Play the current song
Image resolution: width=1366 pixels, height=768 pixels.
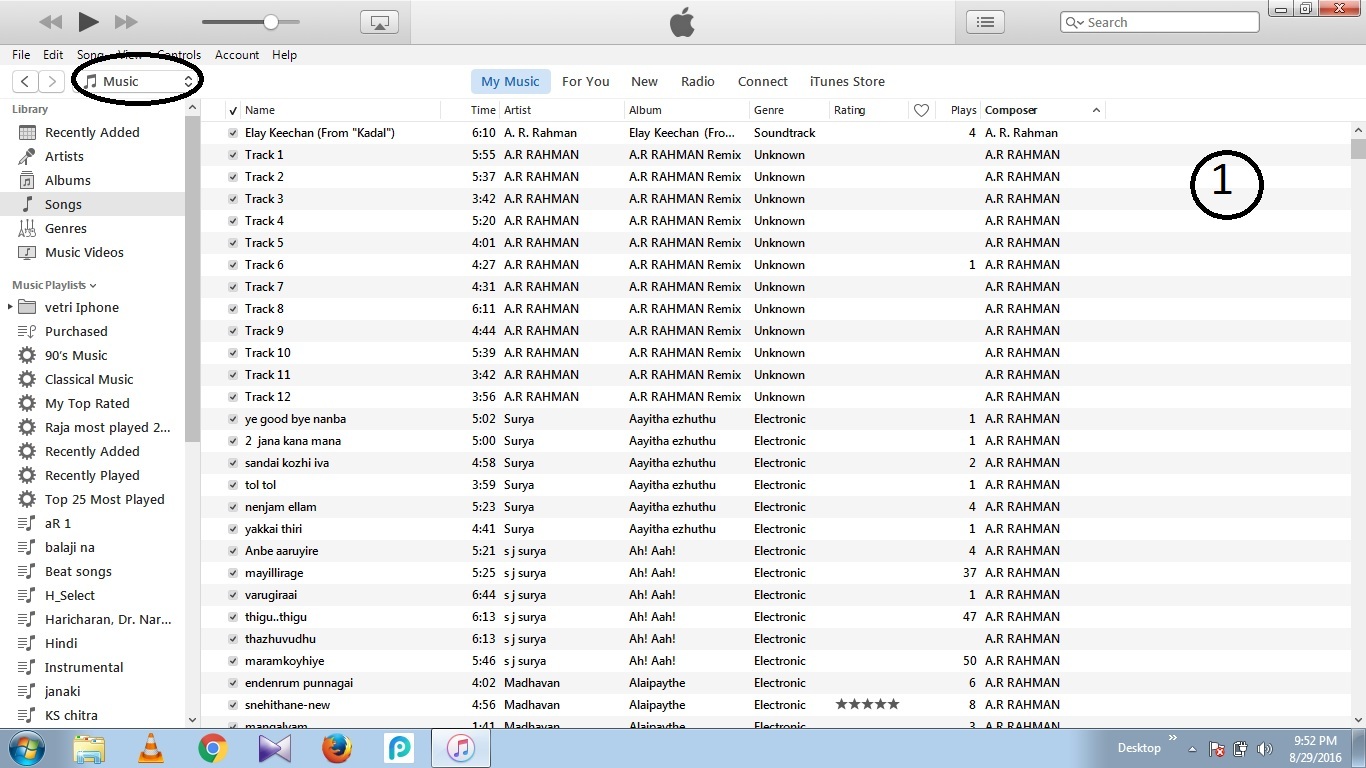pos(88,21)
